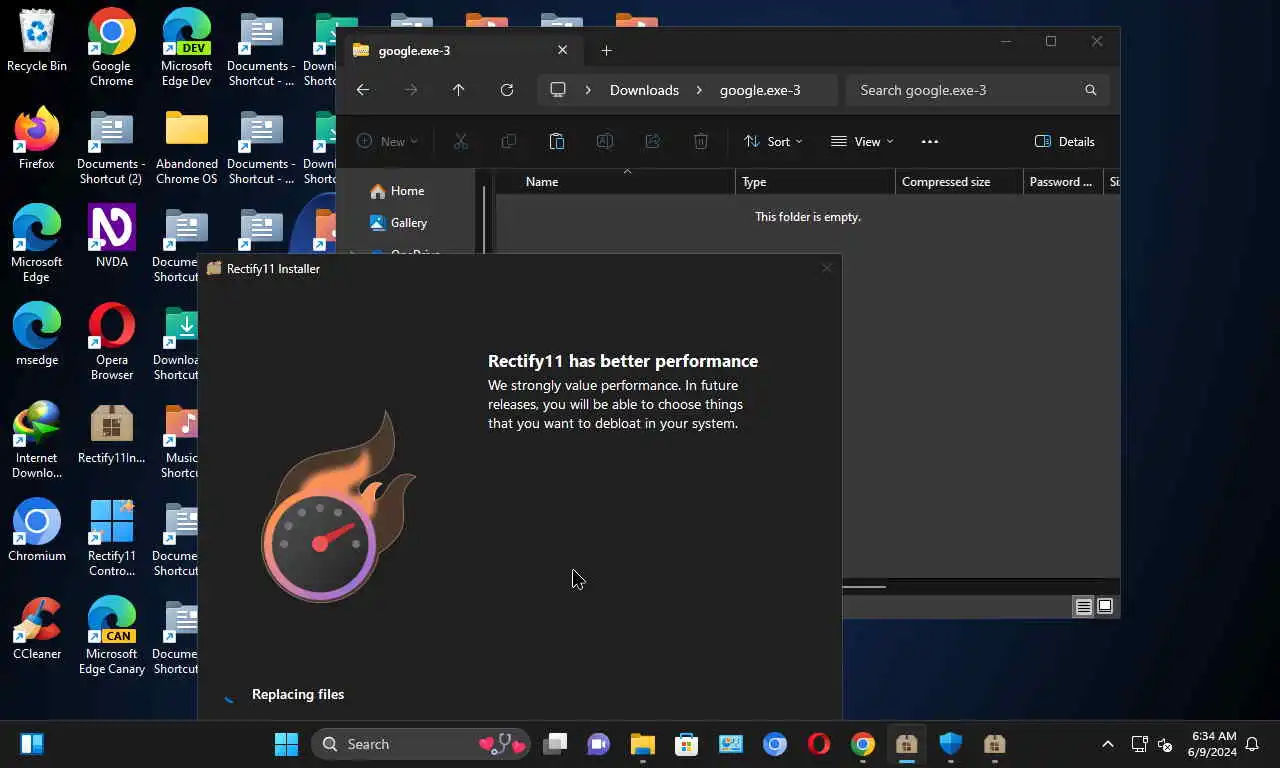Click the Search google.exe-3 field
1280x768 pixels.
(978, 90)
